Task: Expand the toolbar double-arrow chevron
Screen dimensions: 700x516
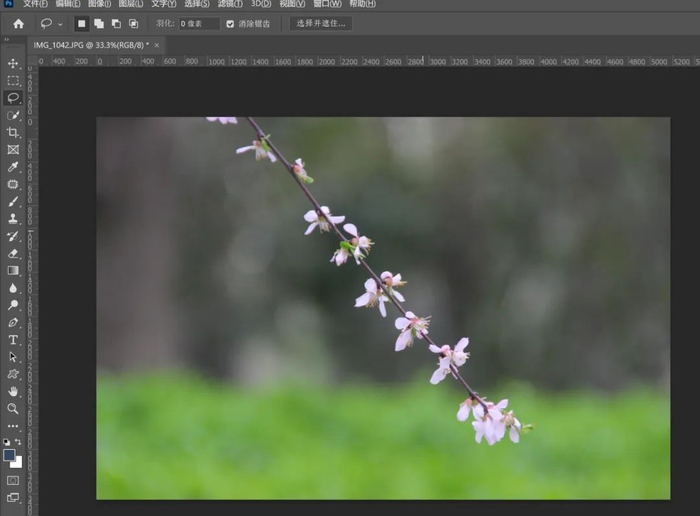Action: 7,40
